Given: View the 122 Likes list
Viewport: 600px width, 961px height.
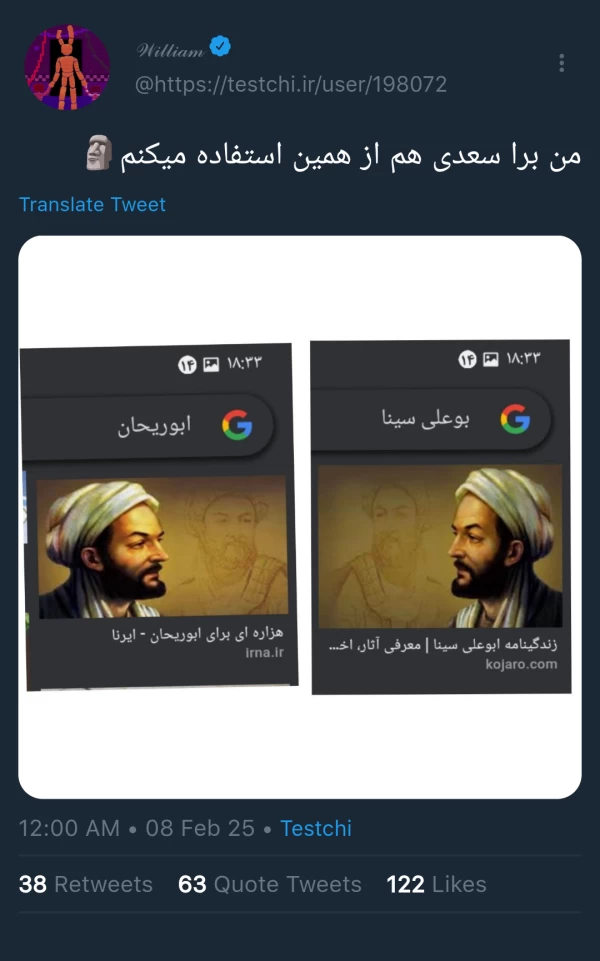Looking at the screenshot, I should click(x=435, y=884).
